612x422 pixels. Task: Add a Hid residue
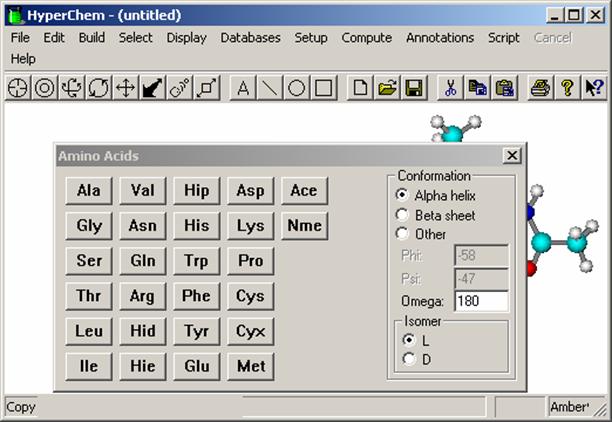tap(143, 331)
